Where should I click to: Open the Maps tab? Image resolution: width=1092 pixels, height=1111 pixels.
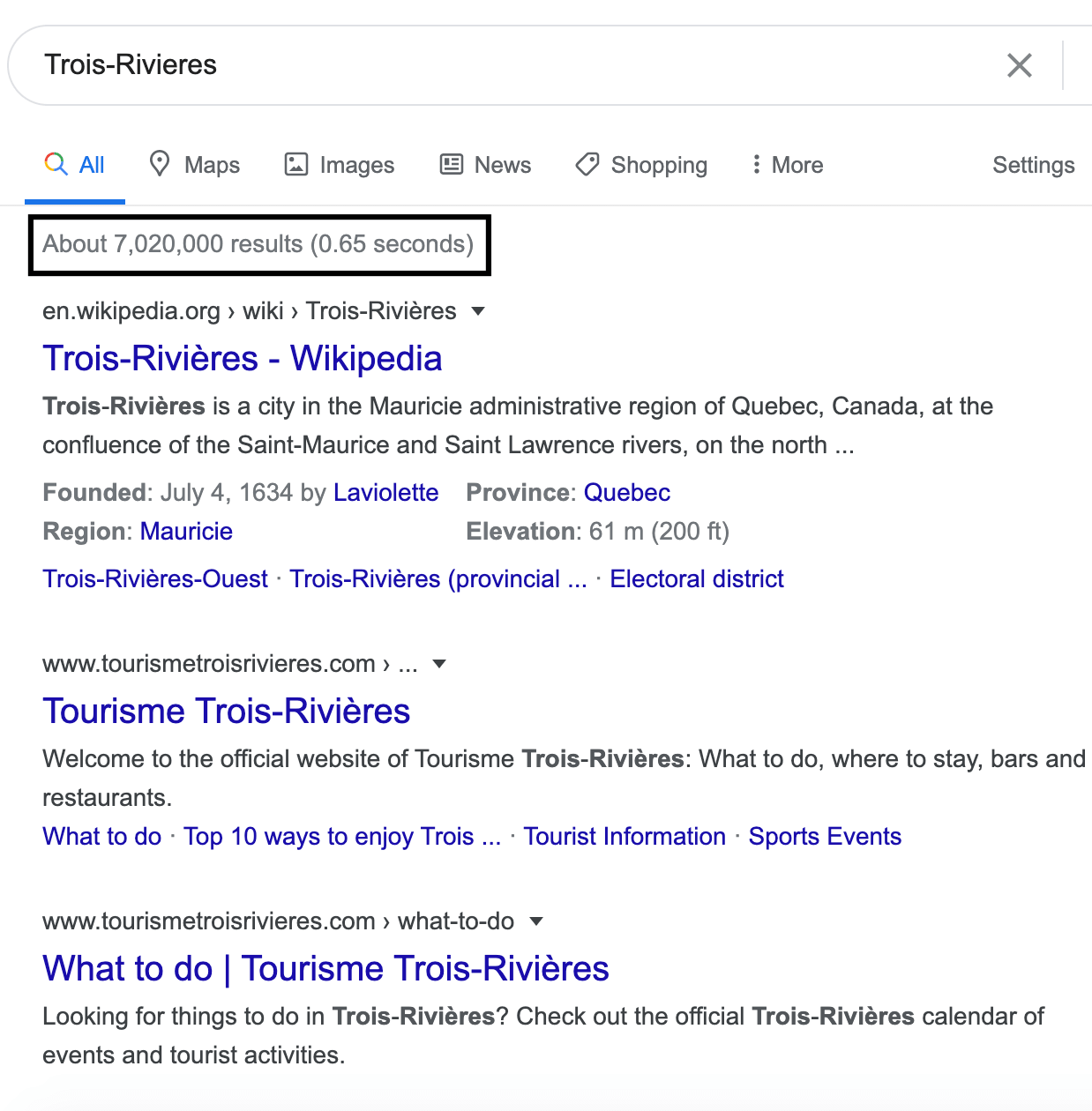195,165
